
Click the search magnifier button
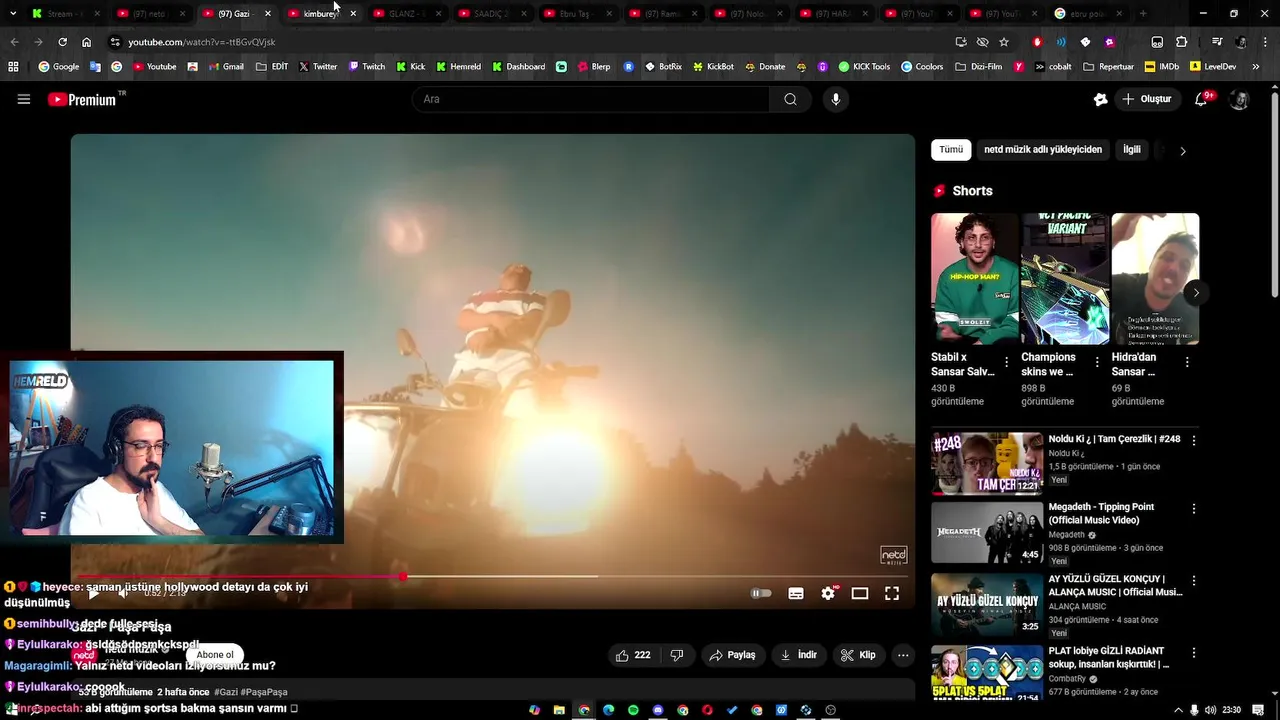tap(790, 99)
